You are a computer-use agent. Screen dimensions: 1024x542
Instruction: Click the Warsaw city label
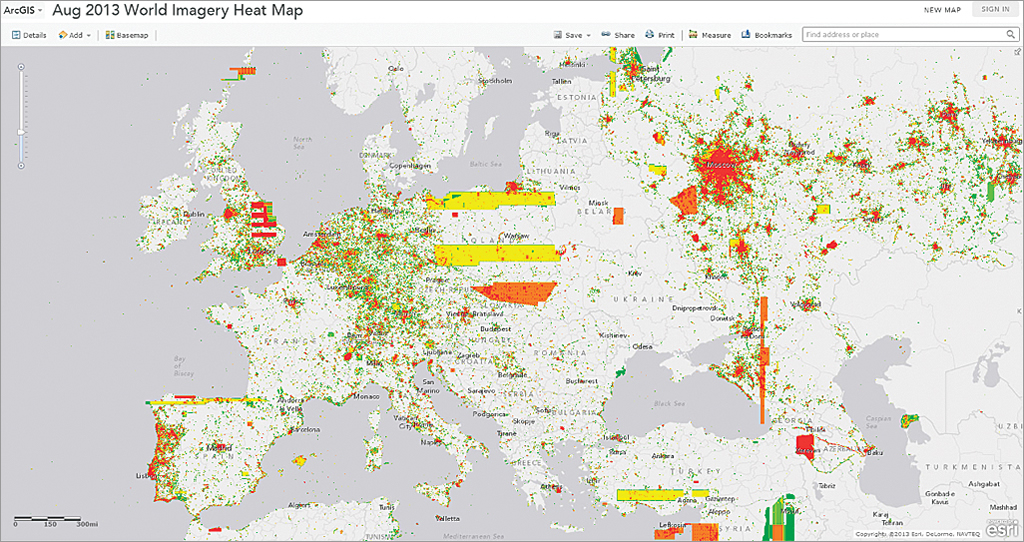pyautogui.click(x=516, y=235)
